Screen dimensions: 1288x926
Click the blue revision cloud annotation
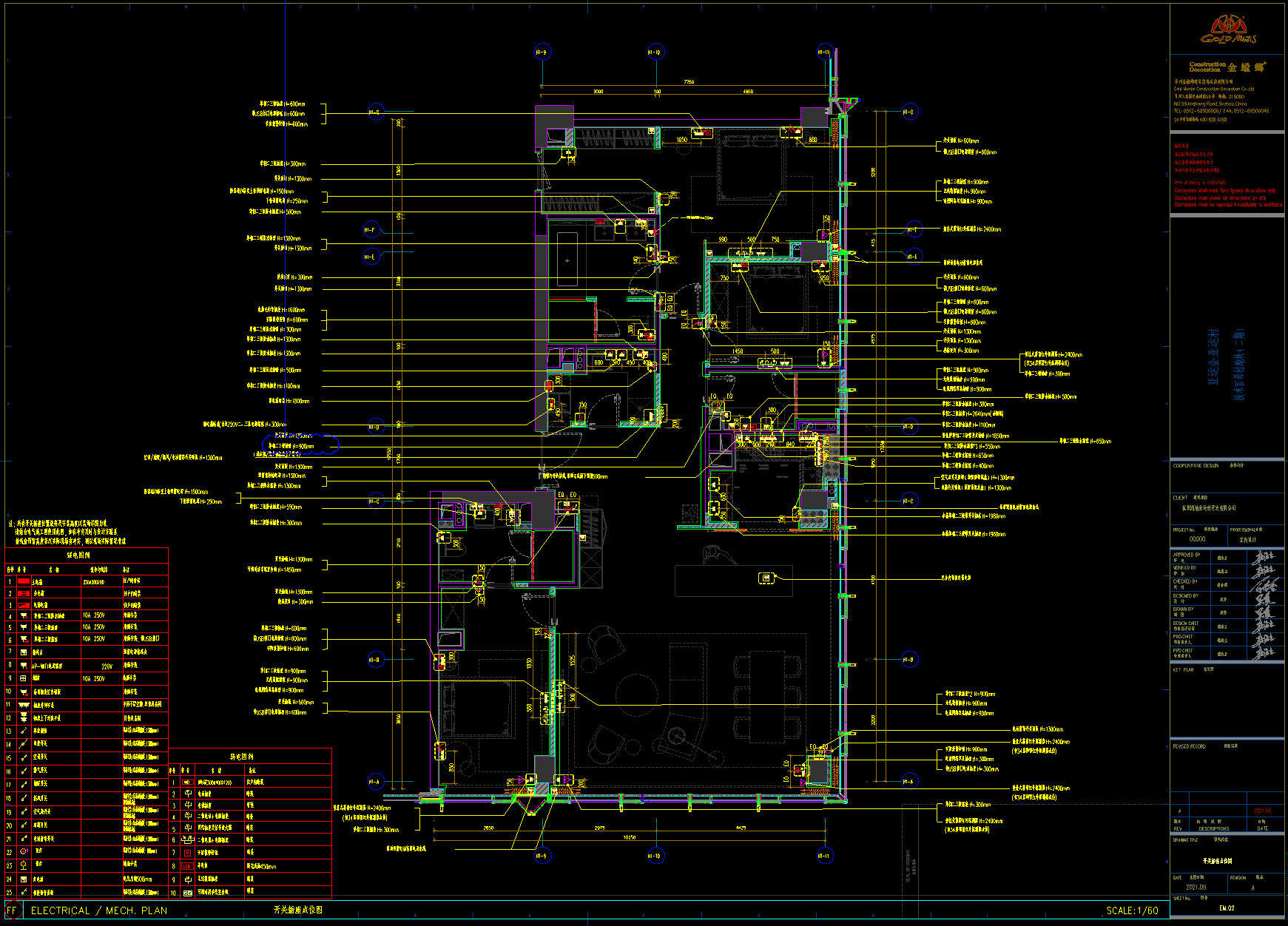click(x=300, y=445)
